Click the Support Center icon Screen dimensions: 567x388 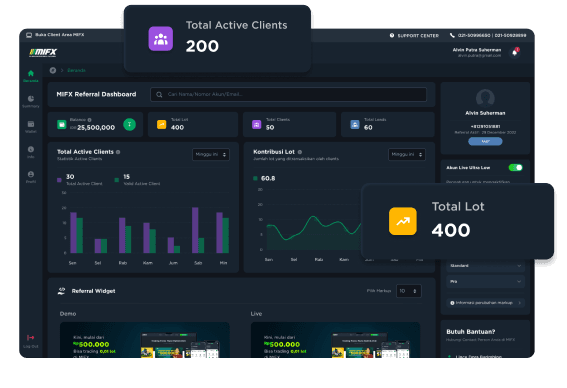tap(392, 35)
